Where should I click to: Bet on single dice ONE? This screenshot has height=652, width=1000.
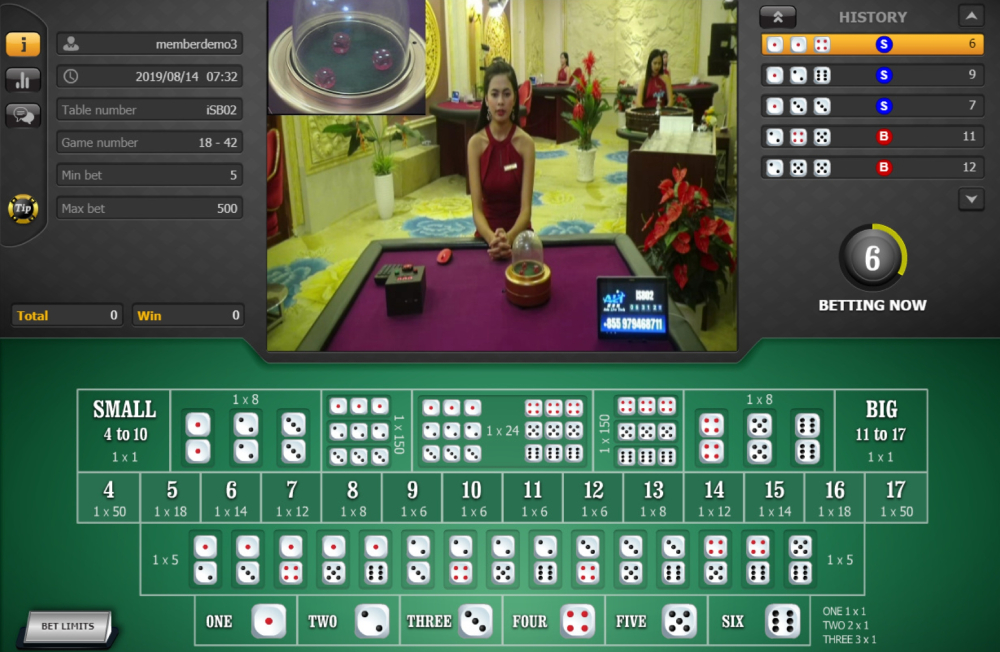[245, 621]
